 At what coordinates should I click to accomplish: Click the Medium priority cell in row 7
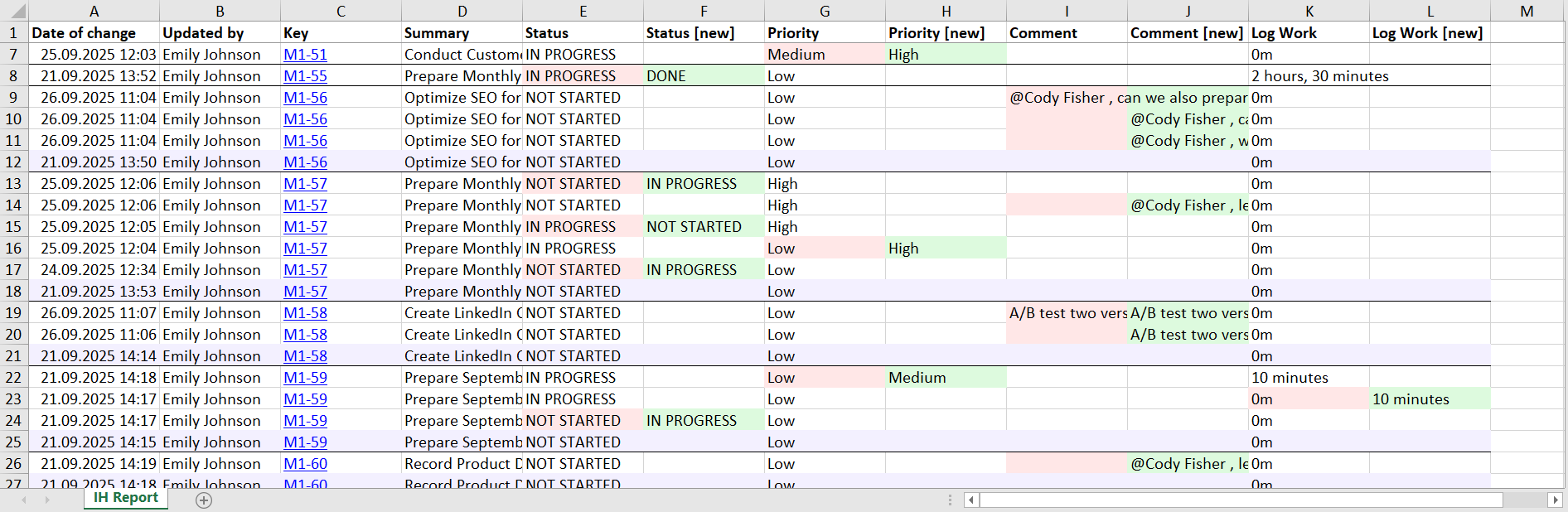pos(824,55)
